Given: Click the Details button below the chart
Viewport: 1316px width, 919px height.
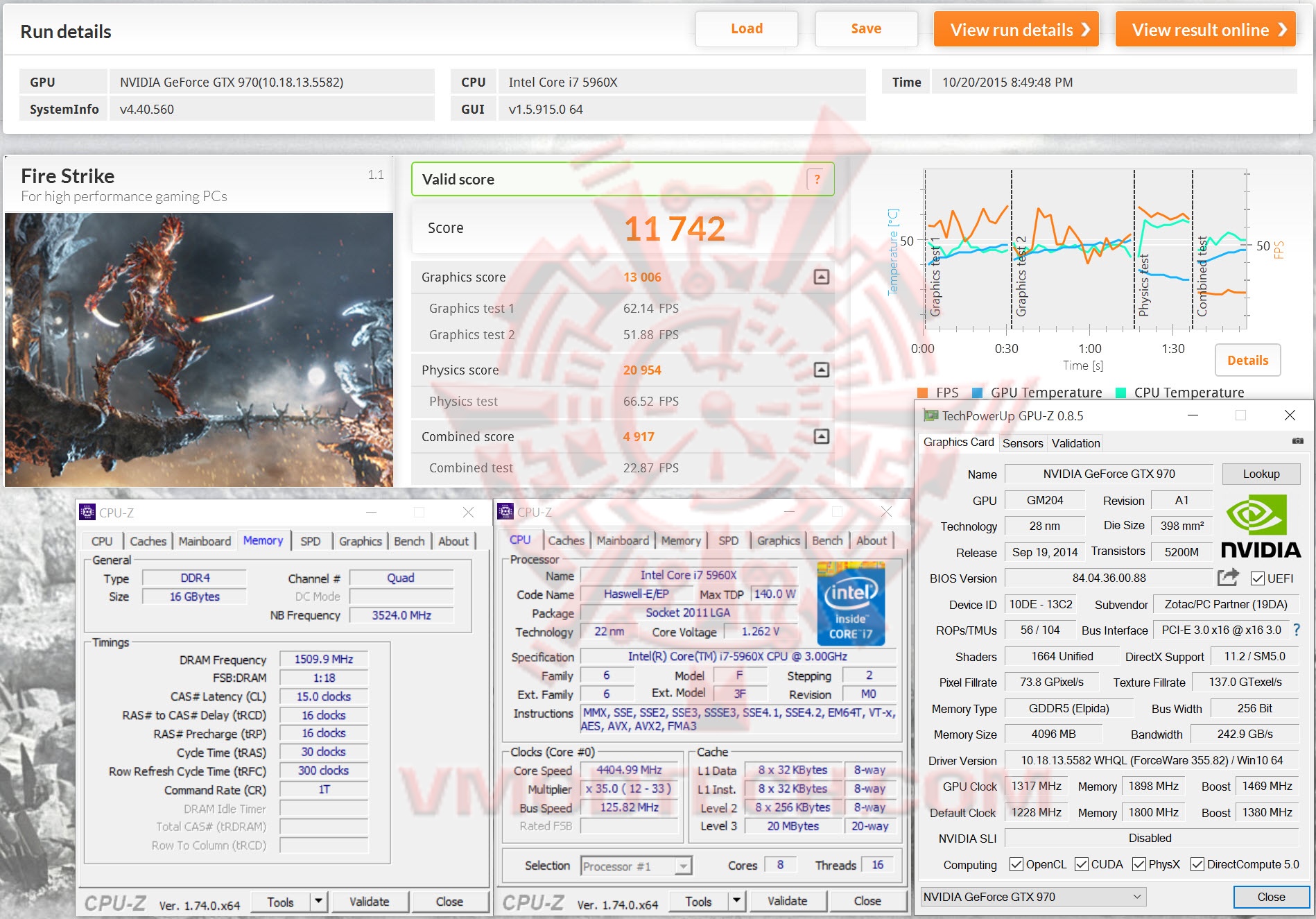Looking at the screenshot, I should 1247,360.
